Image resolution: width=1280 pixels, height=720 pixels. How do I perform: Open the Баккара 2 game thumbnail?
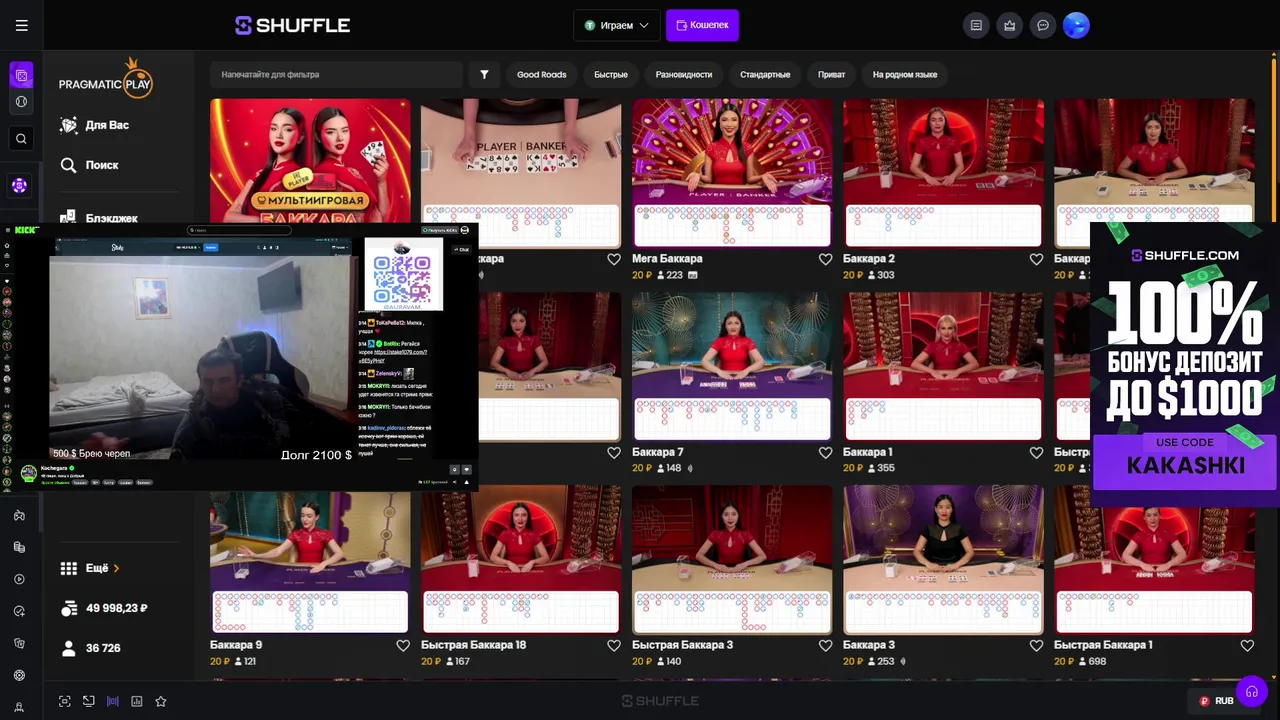pos(943,173)
